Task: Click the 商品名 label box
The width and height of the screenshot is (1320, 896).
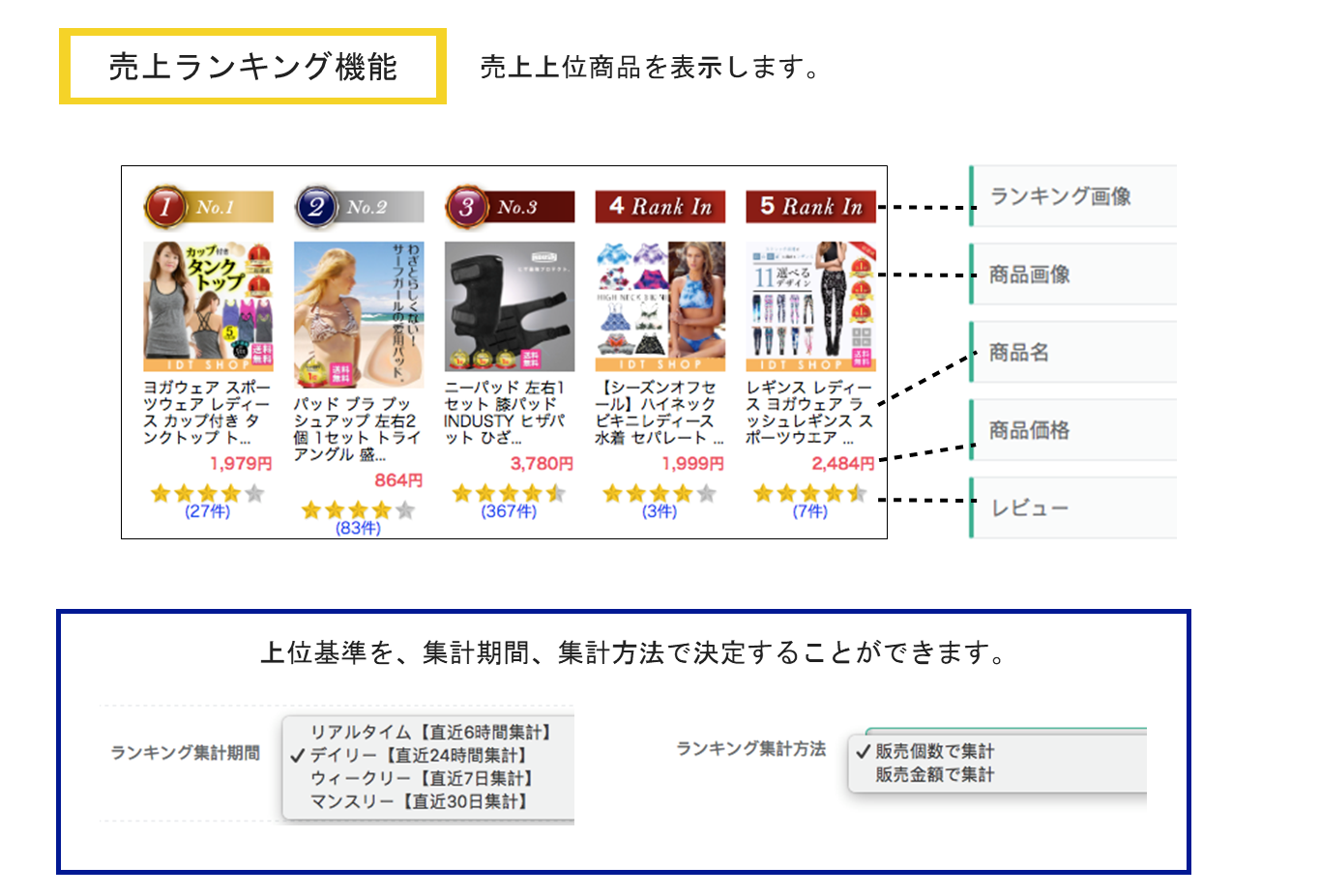Action: click(1073, 353)
